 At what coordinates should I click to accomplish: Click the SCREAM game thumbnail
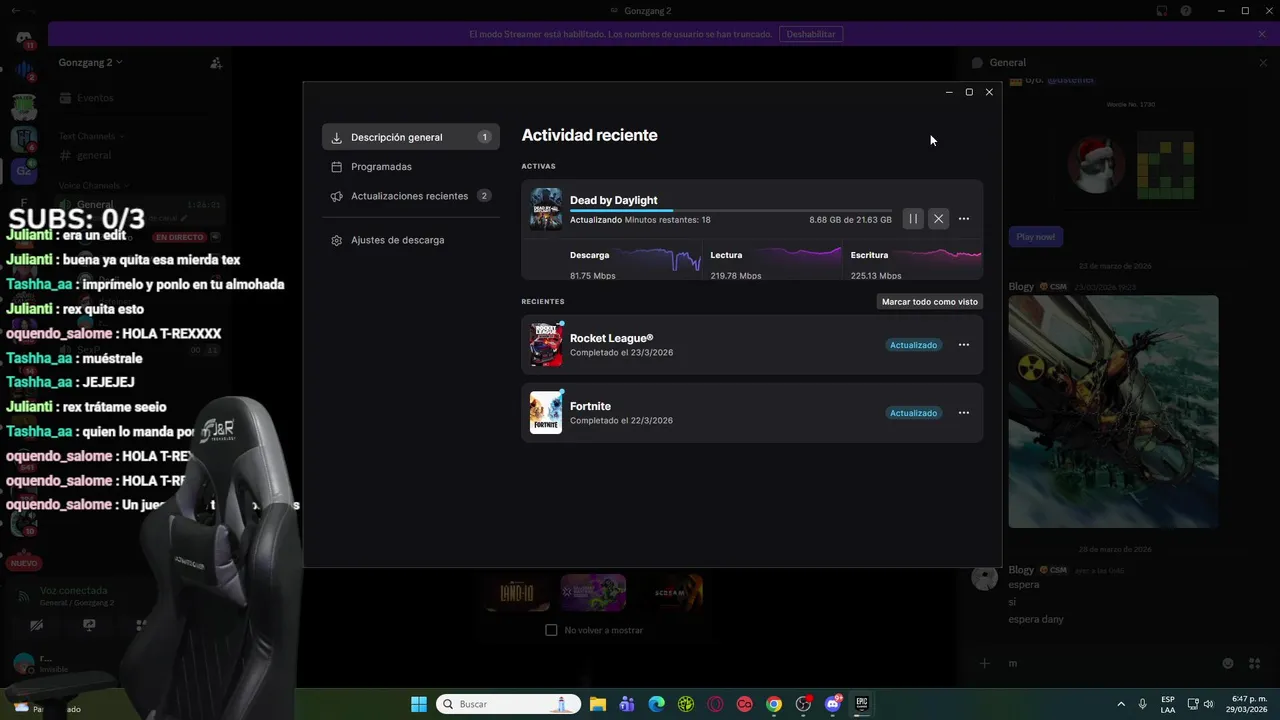[x=670, y=593]
